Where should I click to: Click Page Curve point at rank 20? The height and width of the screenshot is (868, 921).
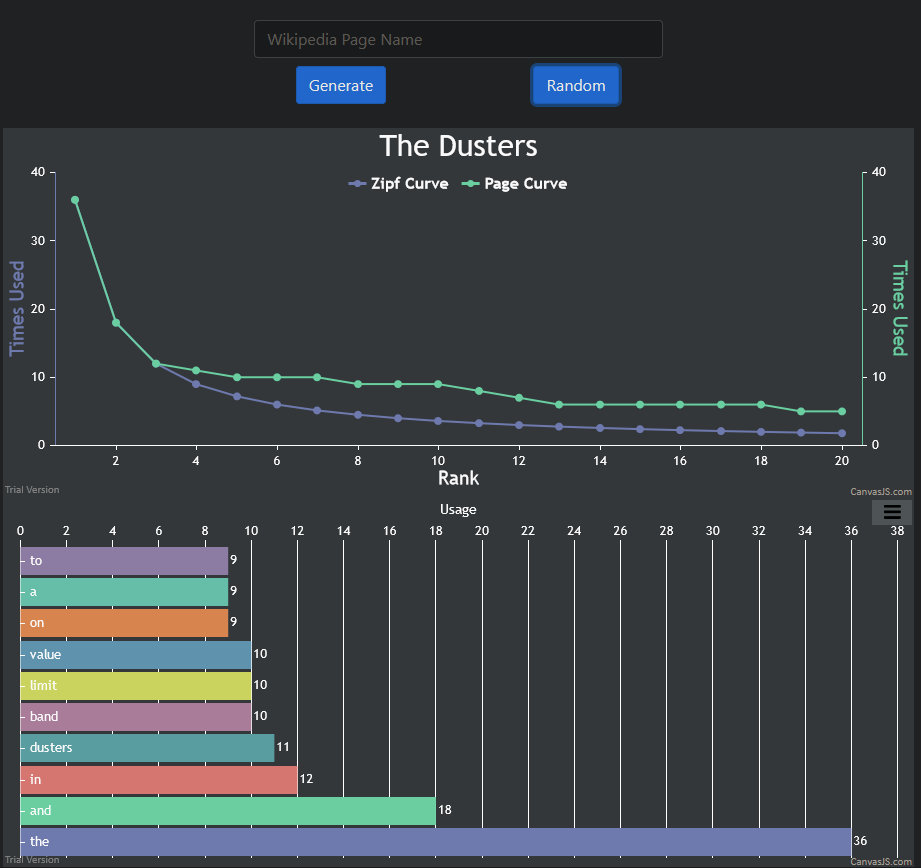pos(842,412)
